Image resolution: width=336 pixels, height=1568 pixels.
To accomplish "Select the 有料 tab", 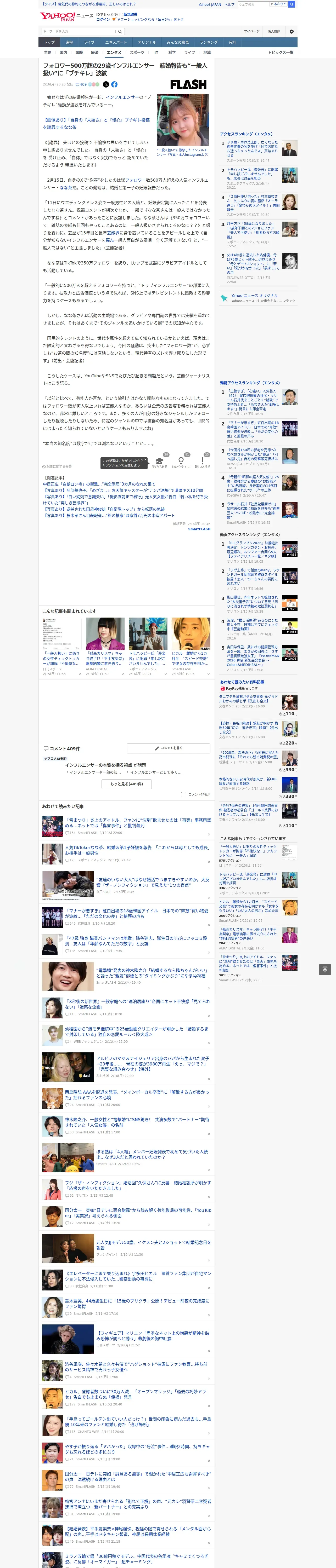I will (x=232, y=43).
